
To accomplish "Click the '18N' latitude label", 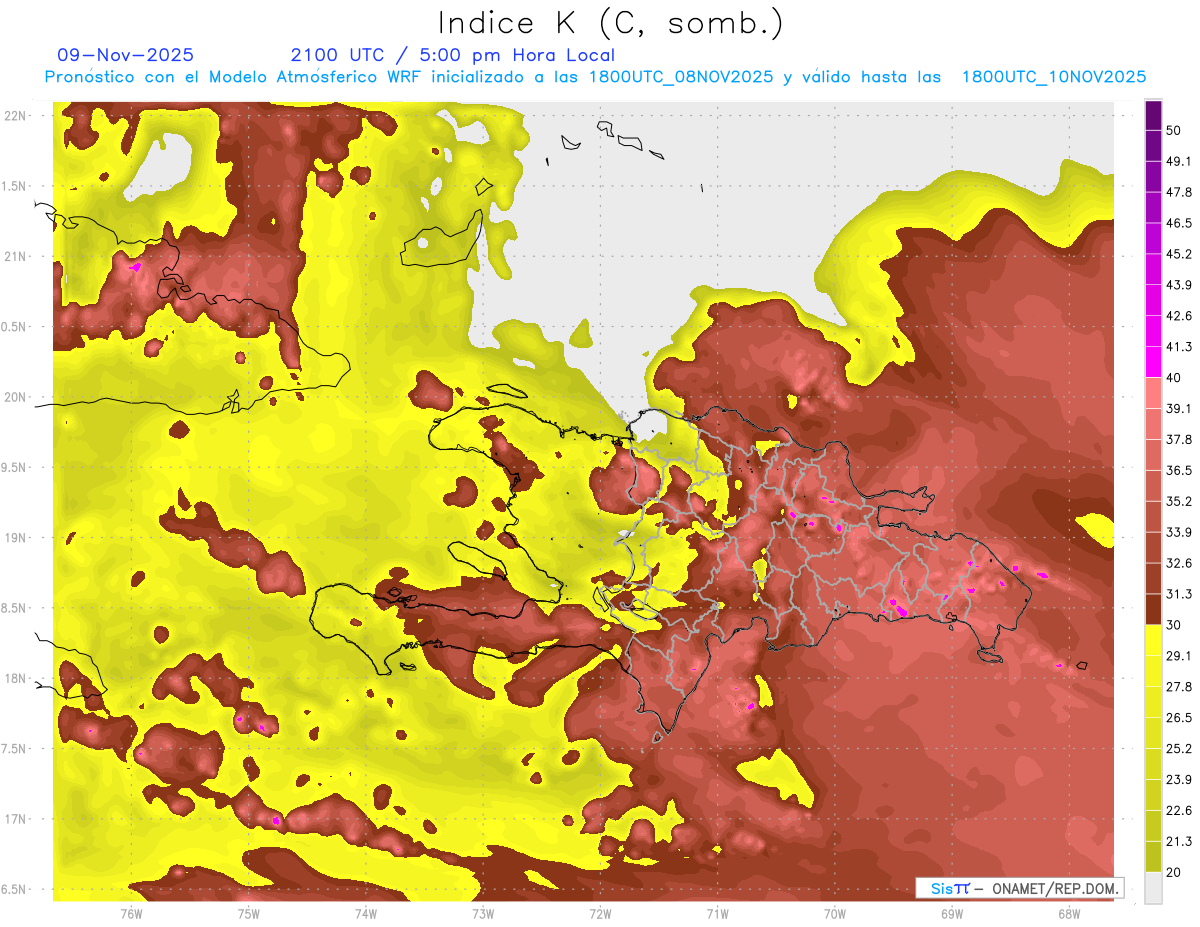I will coord(16,678).
